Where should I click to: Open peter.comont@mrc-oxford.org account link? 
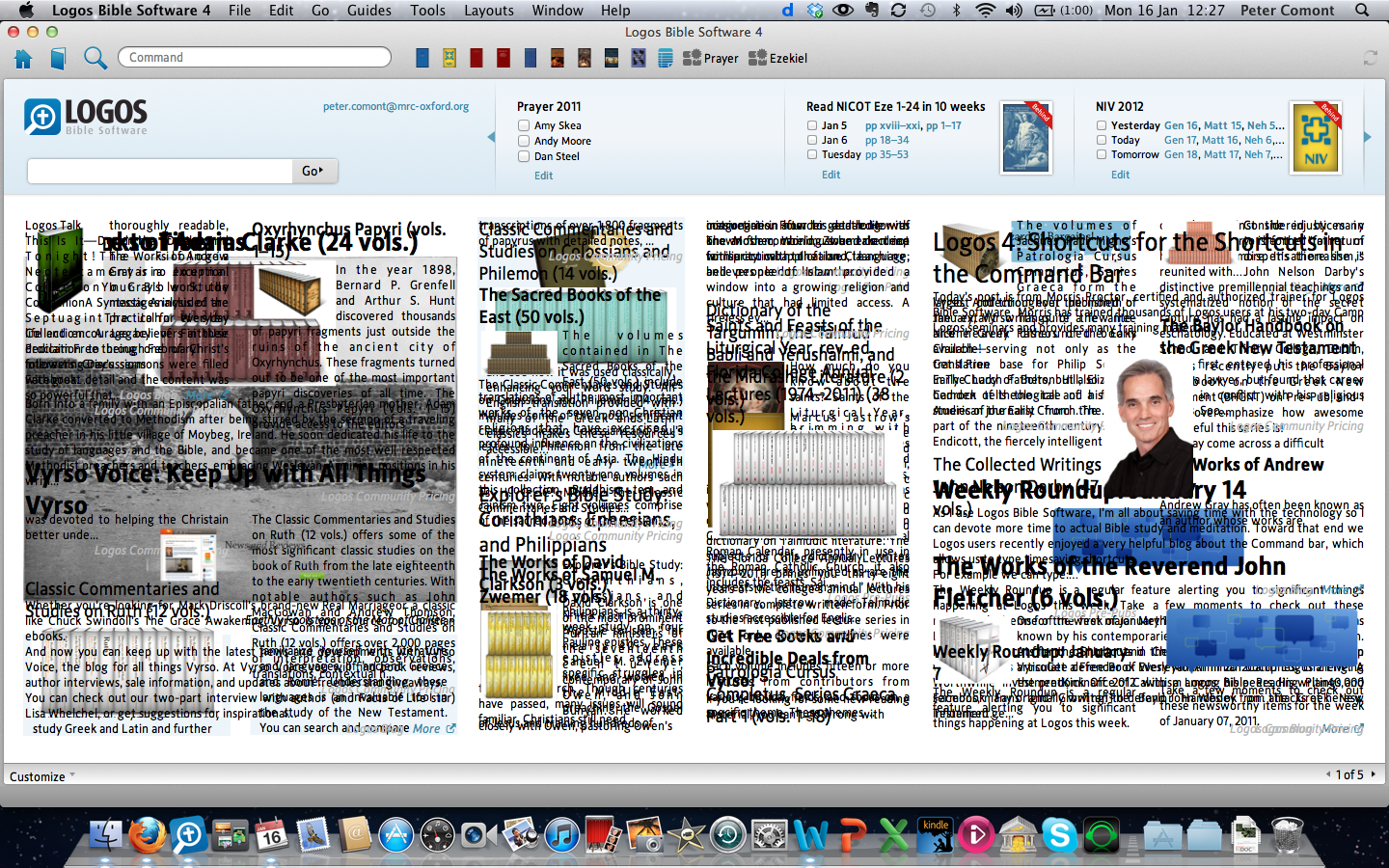(395, 106)
